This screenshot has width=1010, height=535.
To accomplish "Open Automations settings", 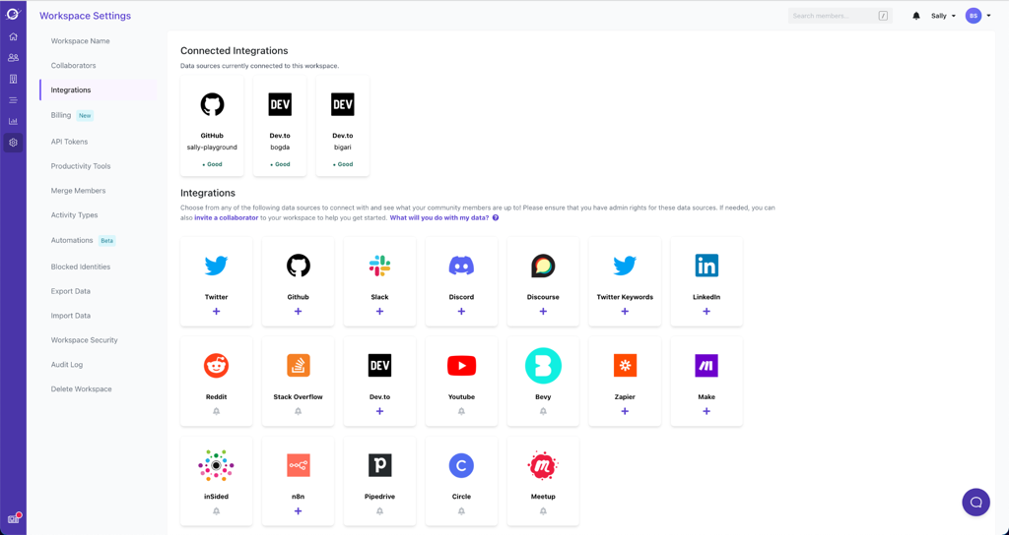I will coord(71,240).
